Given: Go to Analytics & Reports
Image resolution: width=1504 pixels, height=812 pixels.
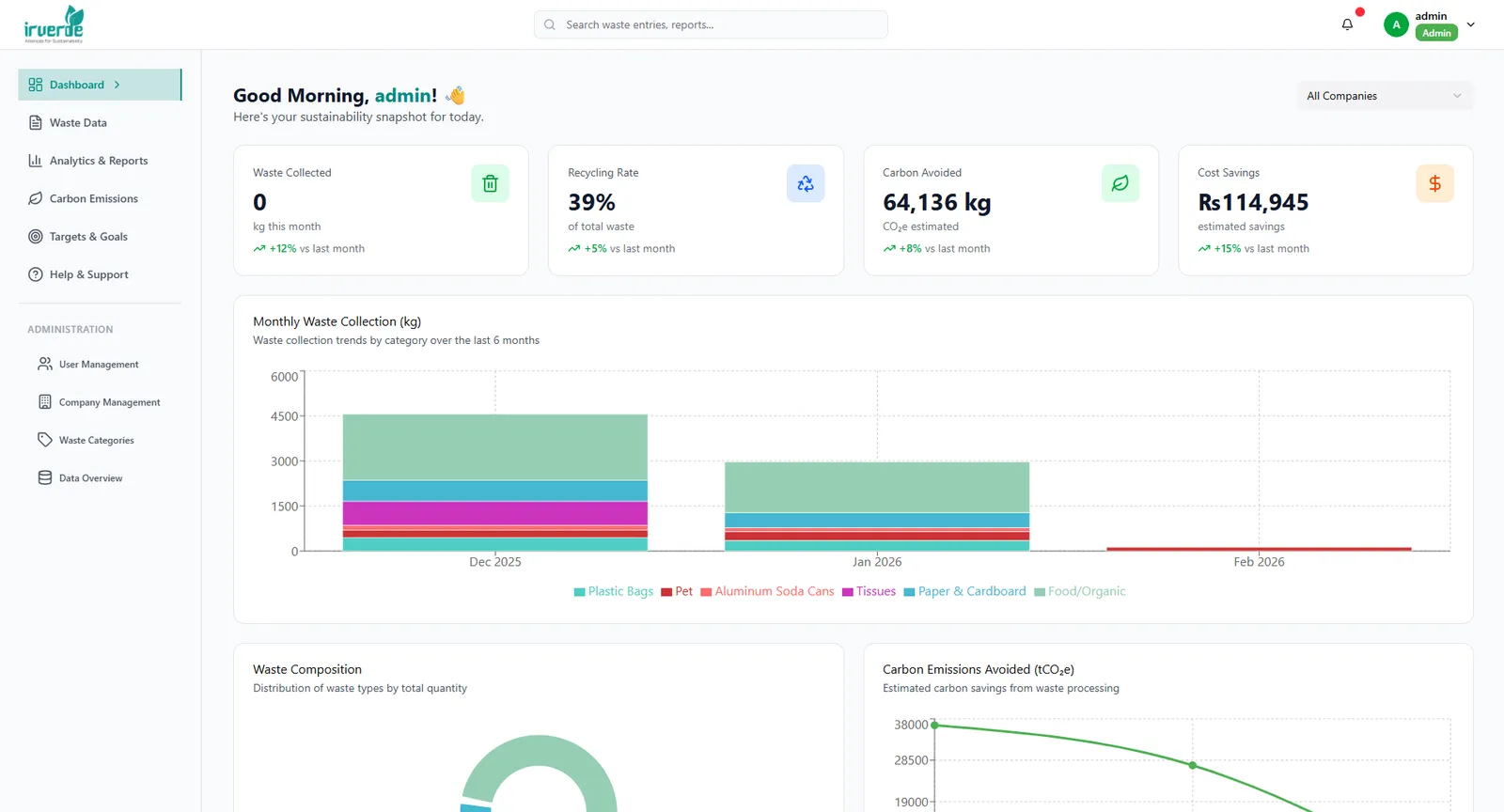Looking at the screenshot, I should pyautogui.click(x=100, y=161).
